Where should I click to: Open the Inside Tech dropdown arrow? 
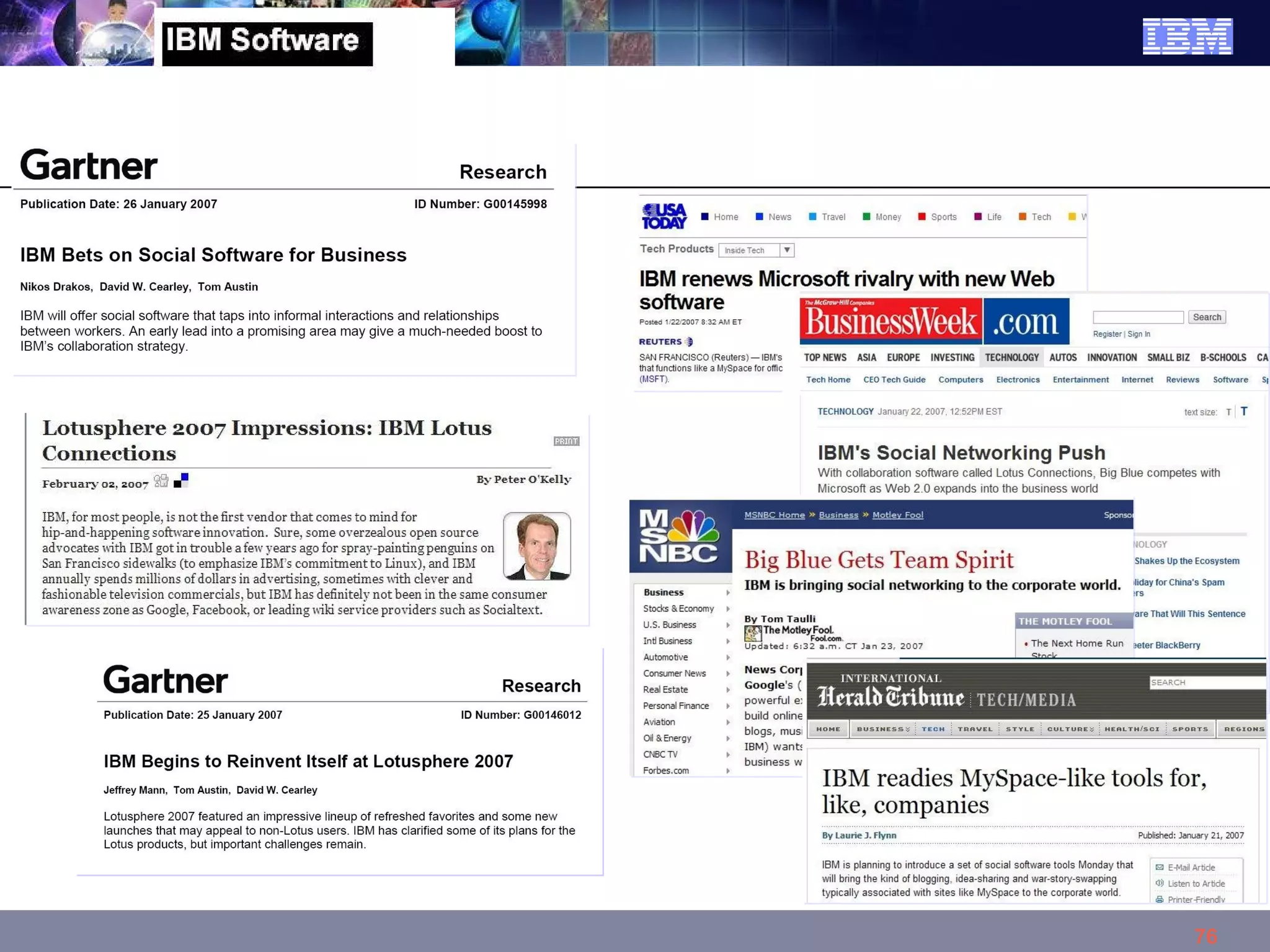[786, 250]
